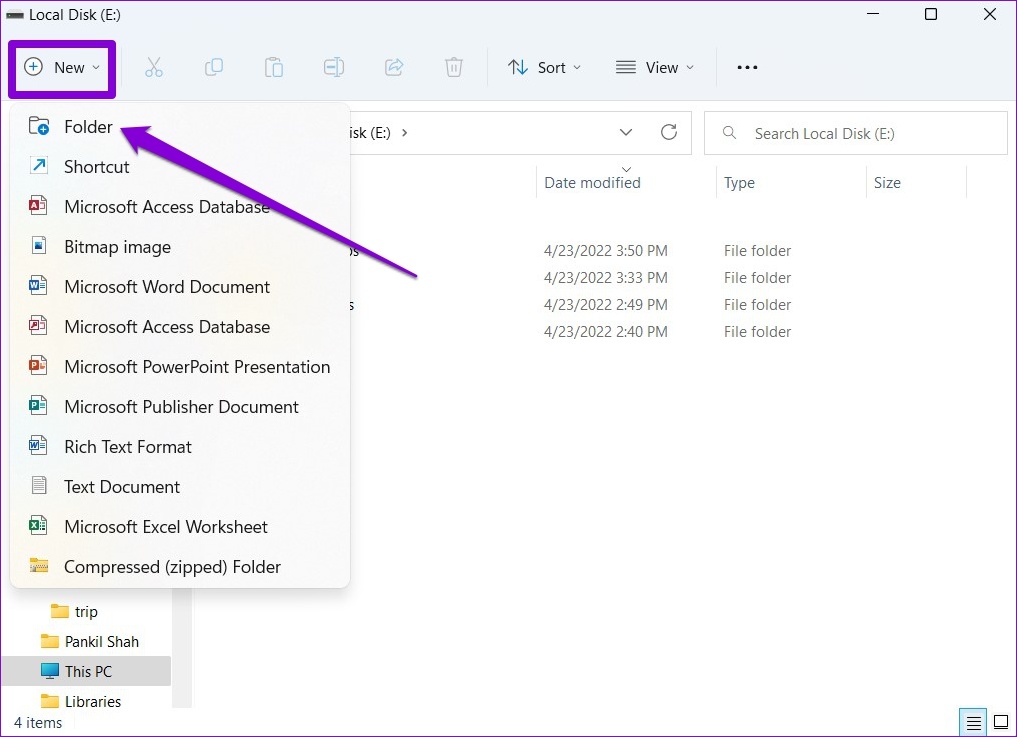
Task: Open the trip folder in the sidebar
Action: pos(84,611)
